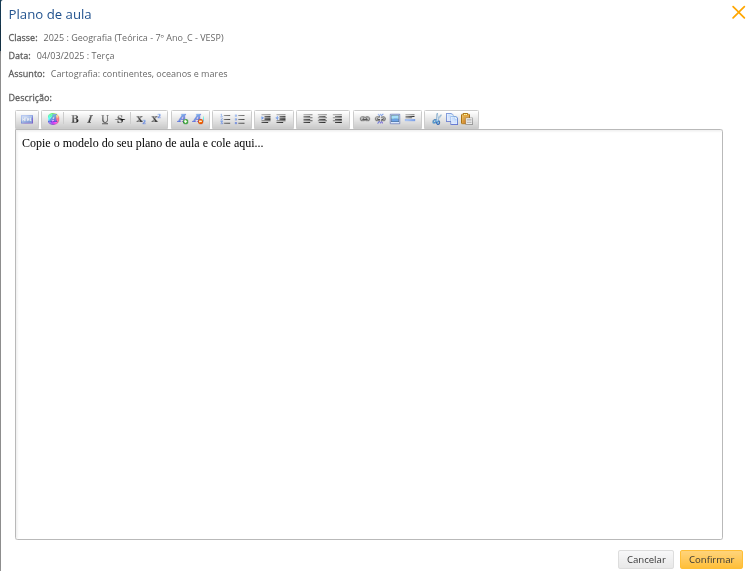Click the 'Data:' label

20,56
